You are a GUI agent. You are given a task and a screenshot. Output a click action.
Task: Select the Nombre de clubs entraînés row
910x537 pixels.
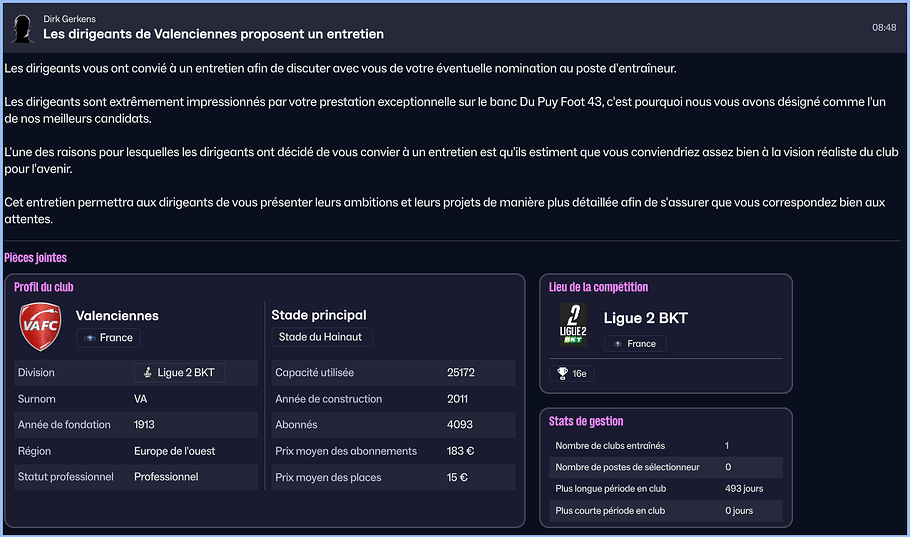[x=665, y=445]
